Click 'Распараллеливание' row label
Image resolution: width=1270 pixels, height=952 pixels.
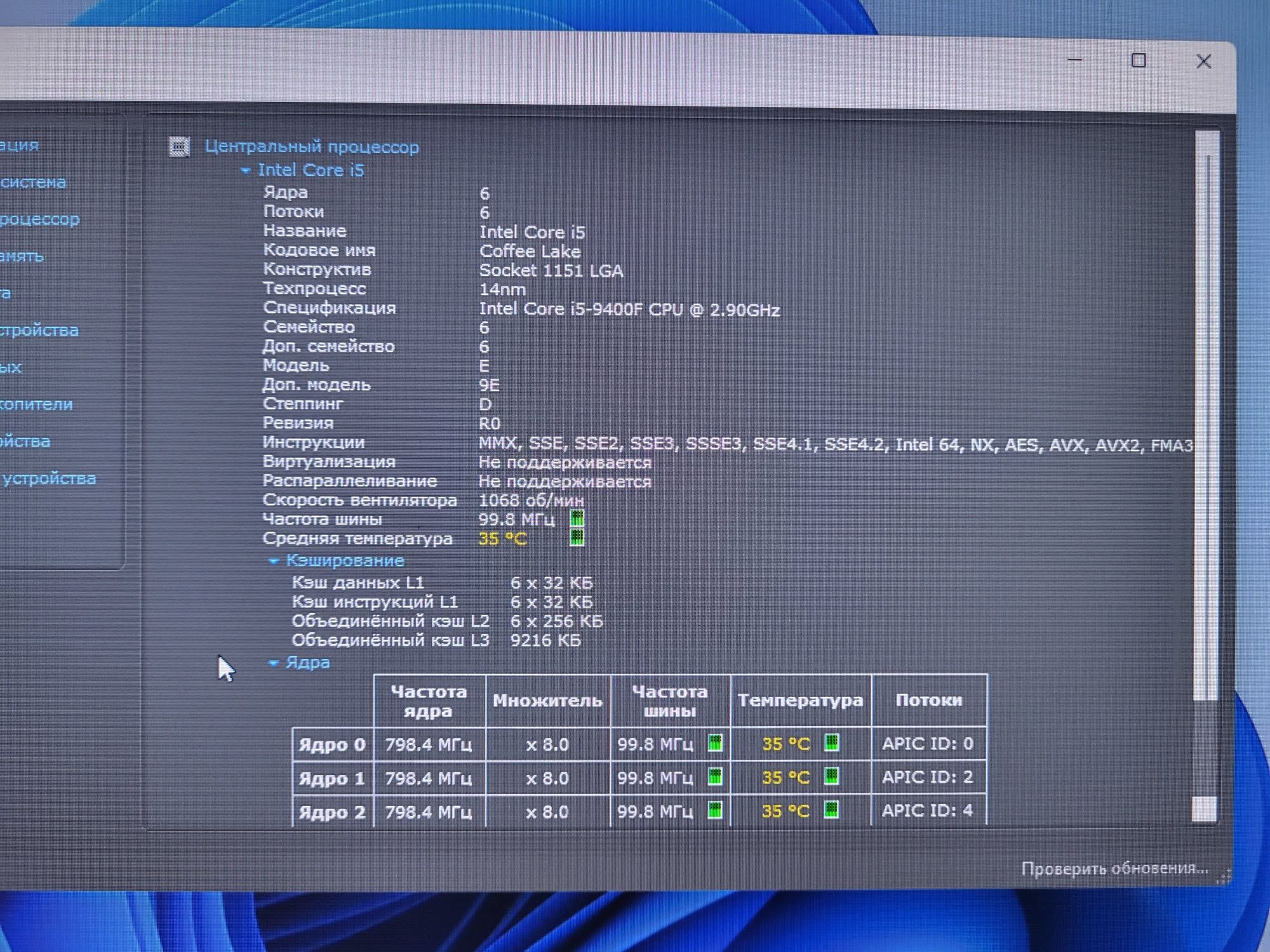[350, 481]
